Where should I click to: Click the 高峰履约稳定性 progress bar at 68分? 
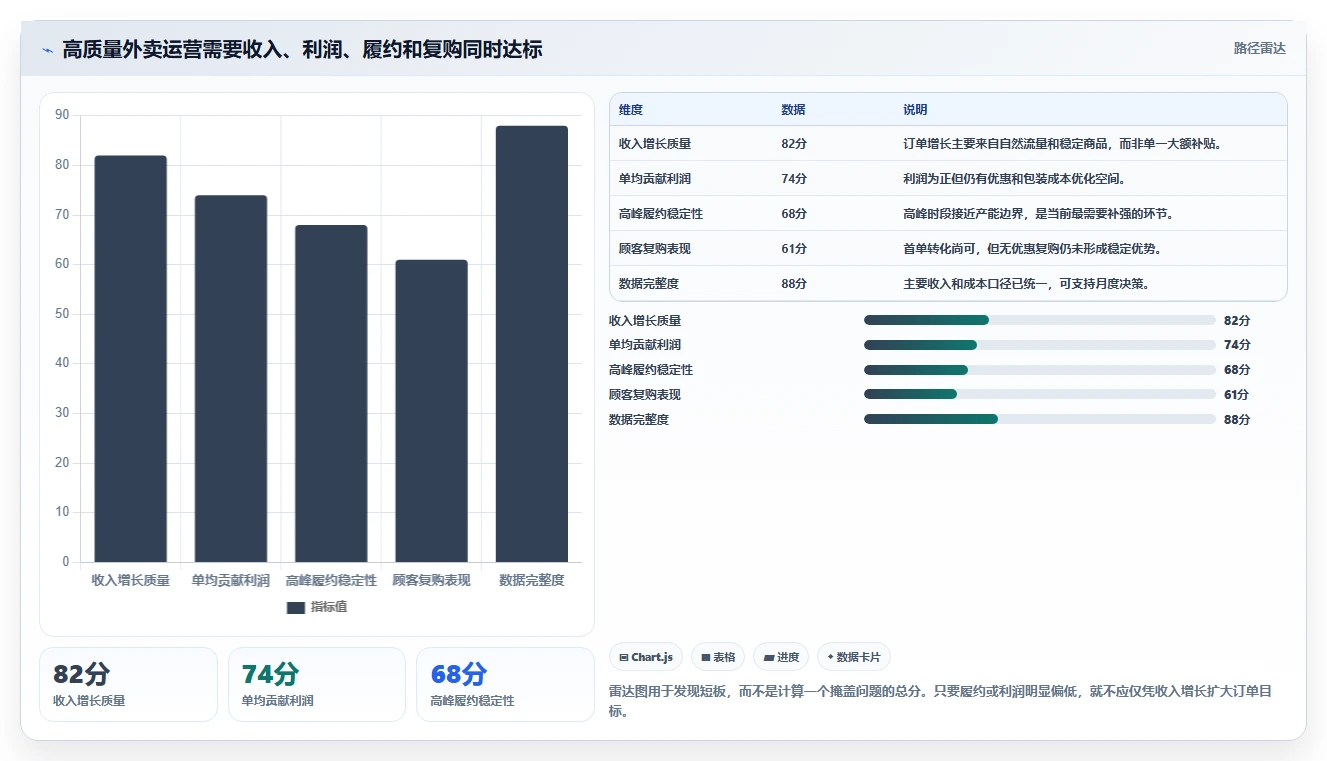(x=1040, y=370)
